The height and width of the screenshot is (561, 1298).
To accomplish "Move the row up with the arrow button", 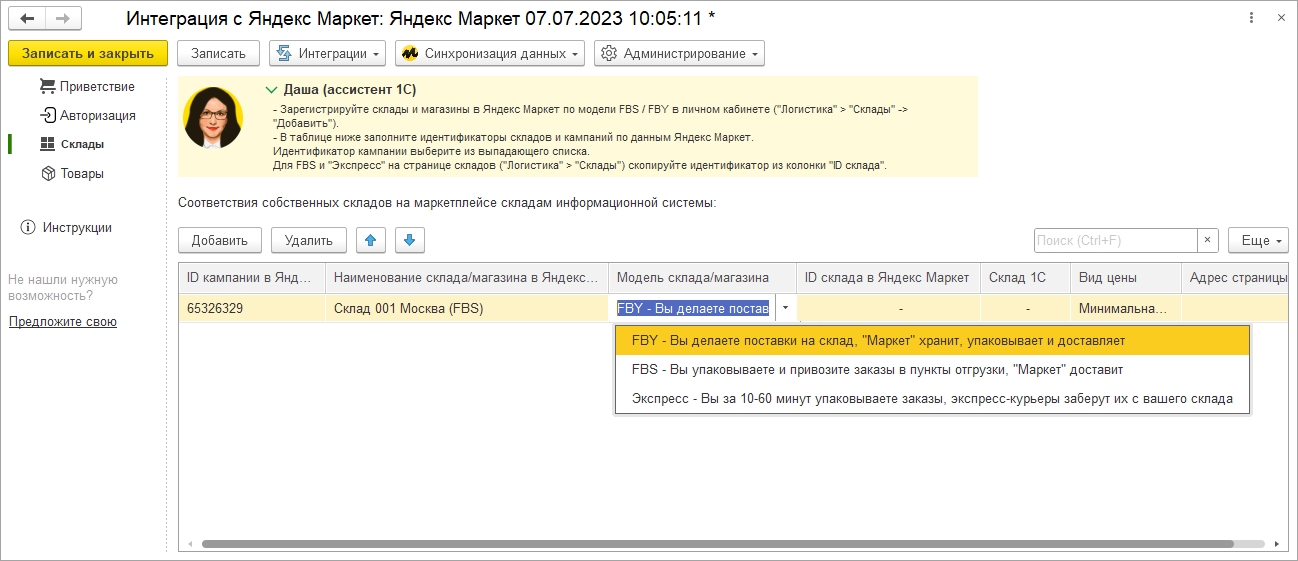I will point(371,240).
